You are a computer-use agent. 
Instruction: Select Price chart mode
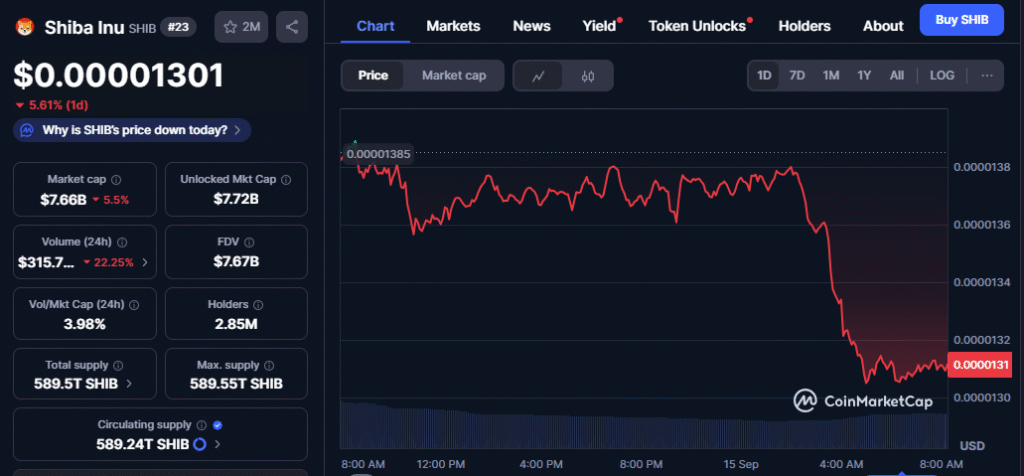(373, 76)
